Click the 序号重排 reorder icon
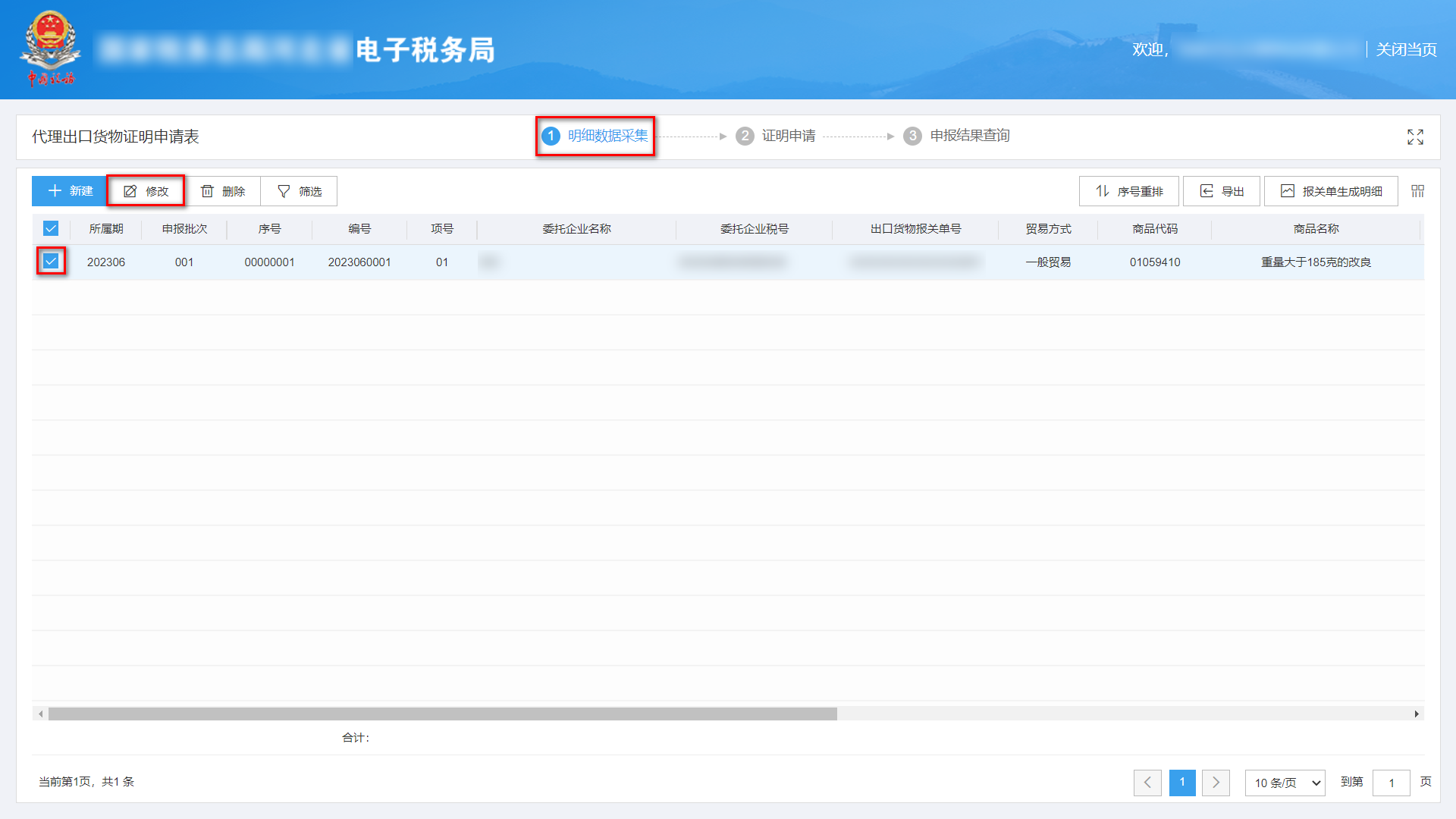This screenshot has height=819, width=1456. point(1103,190)
